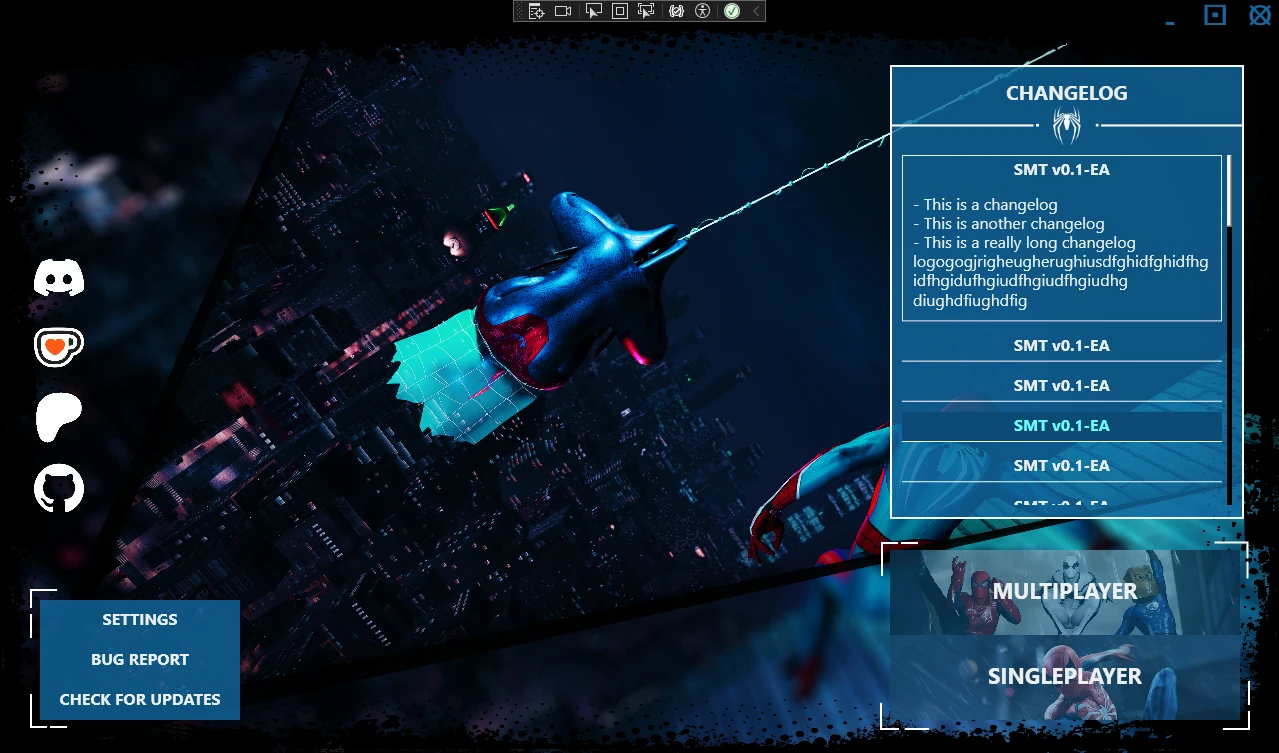
Task: Toggle Select Element mode in debug toolbar
Action: pyautogui.click(x=594, y=11)
